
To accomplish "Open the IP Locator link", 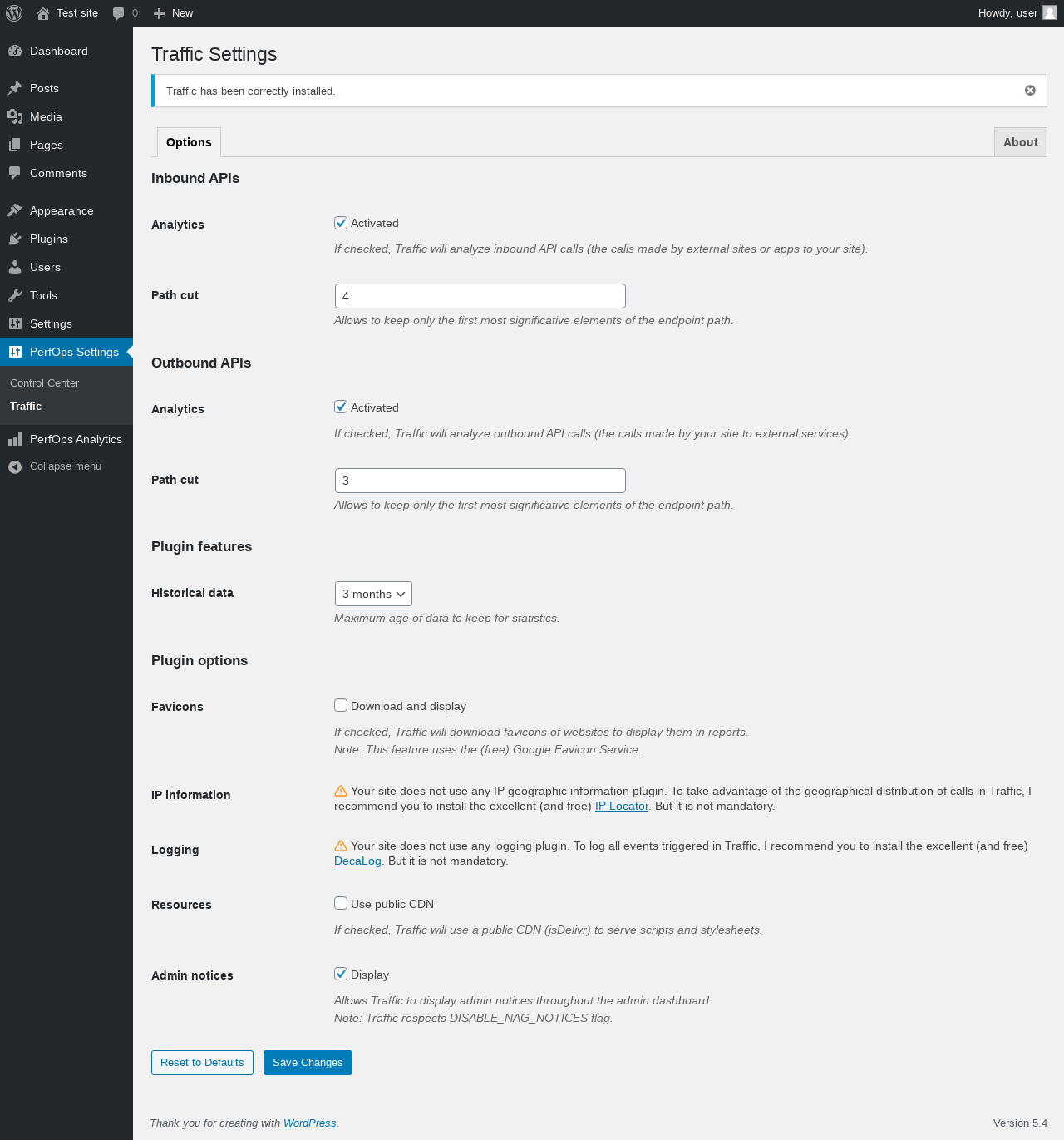I will [622, 806].
